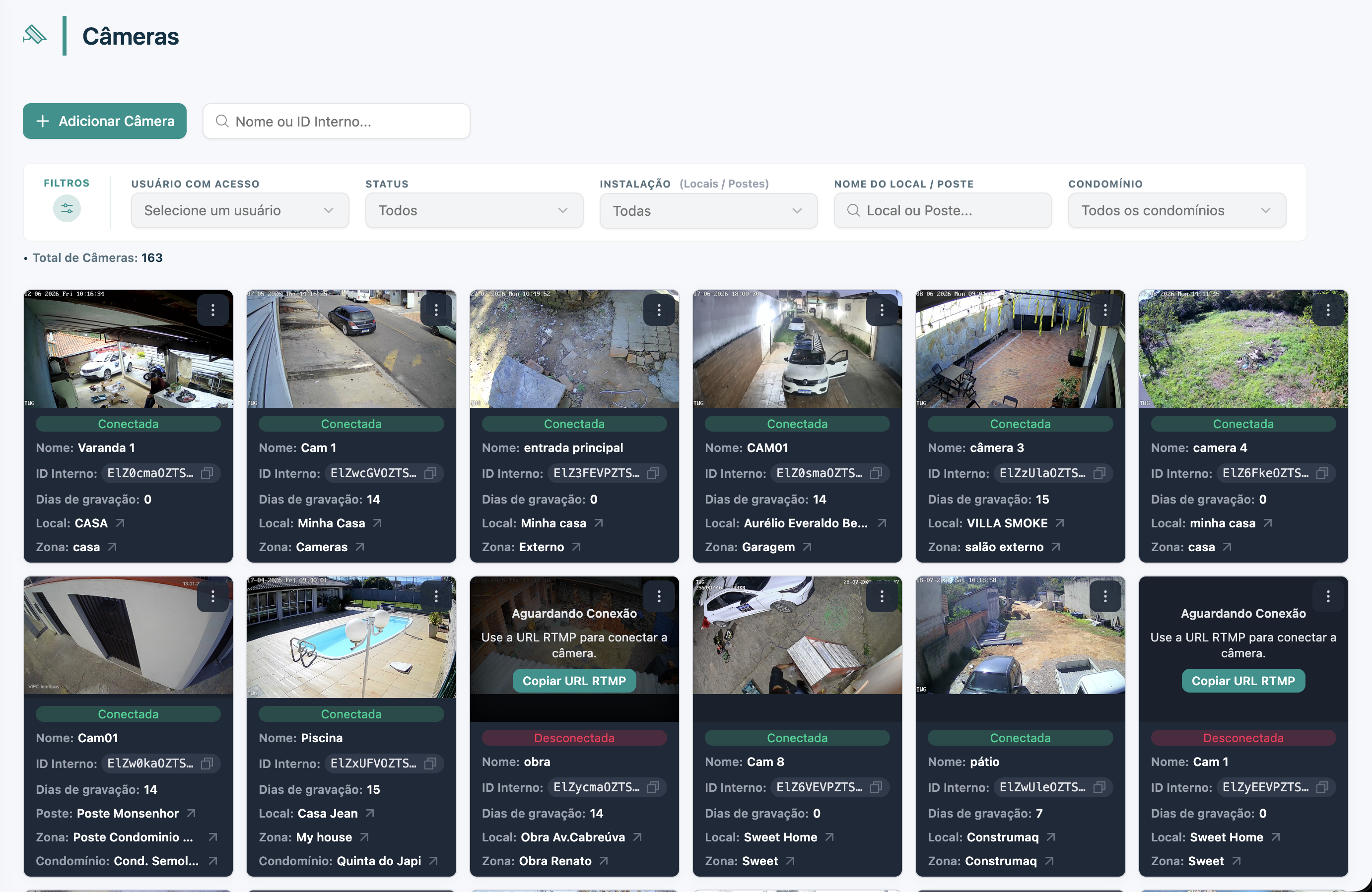Viewport: 1372px width, 892px height.
Task: Copy the internal ID of Piscina
Action: [430, 764]
